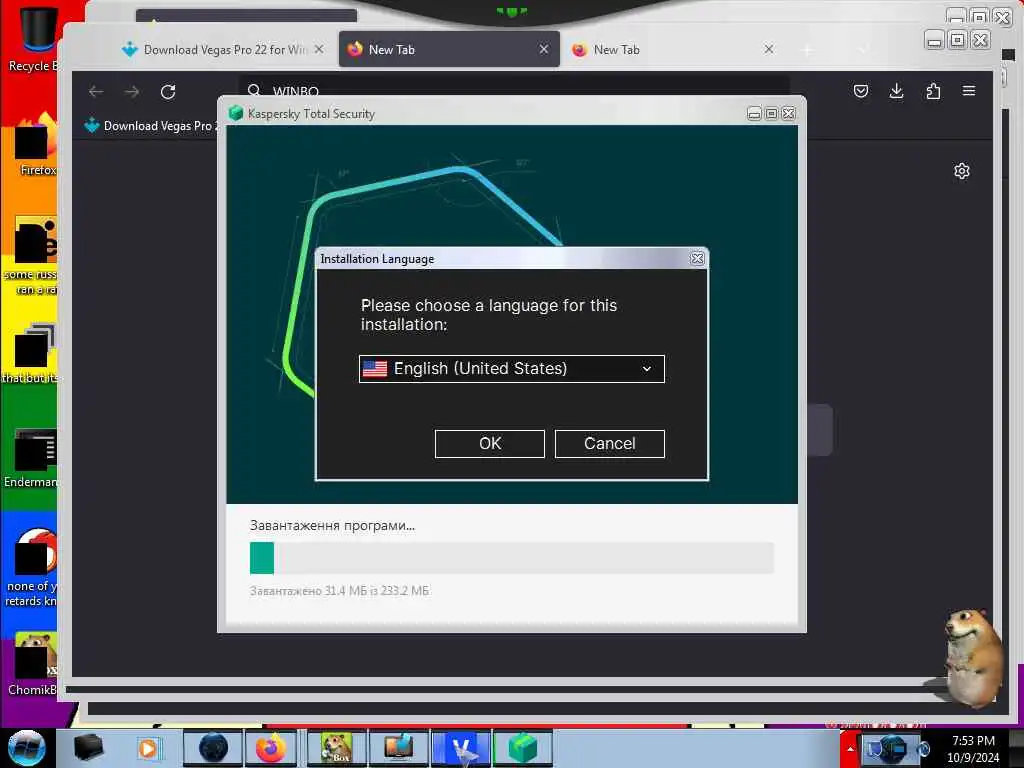Screen dimensions: 1024x768
Task: Click the taskbar clock 7:53 PM
Action: coord(973,741)
